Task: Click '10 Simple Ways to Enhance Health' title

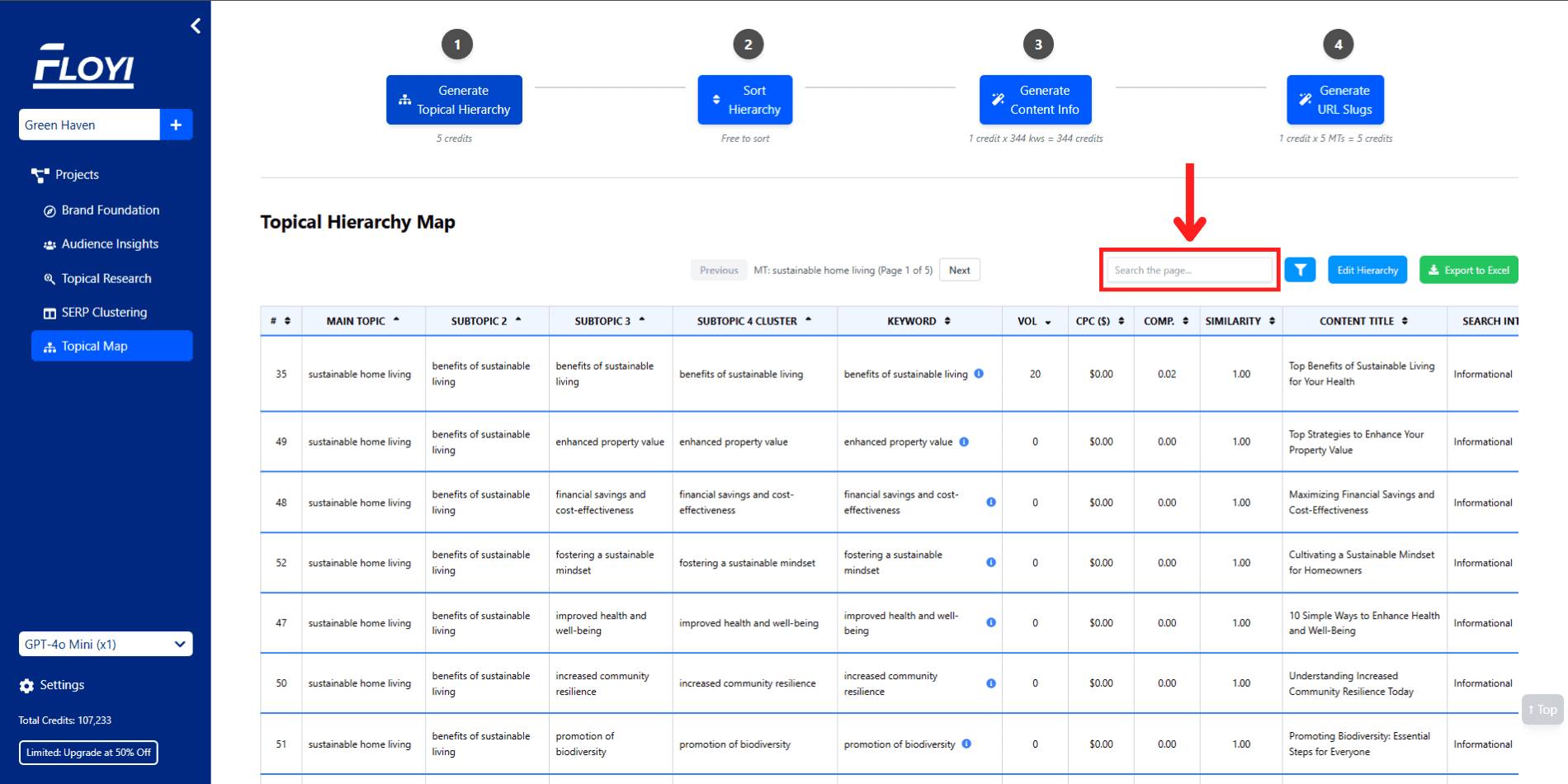Action: pyautogui.click(x=1364, y=623)
